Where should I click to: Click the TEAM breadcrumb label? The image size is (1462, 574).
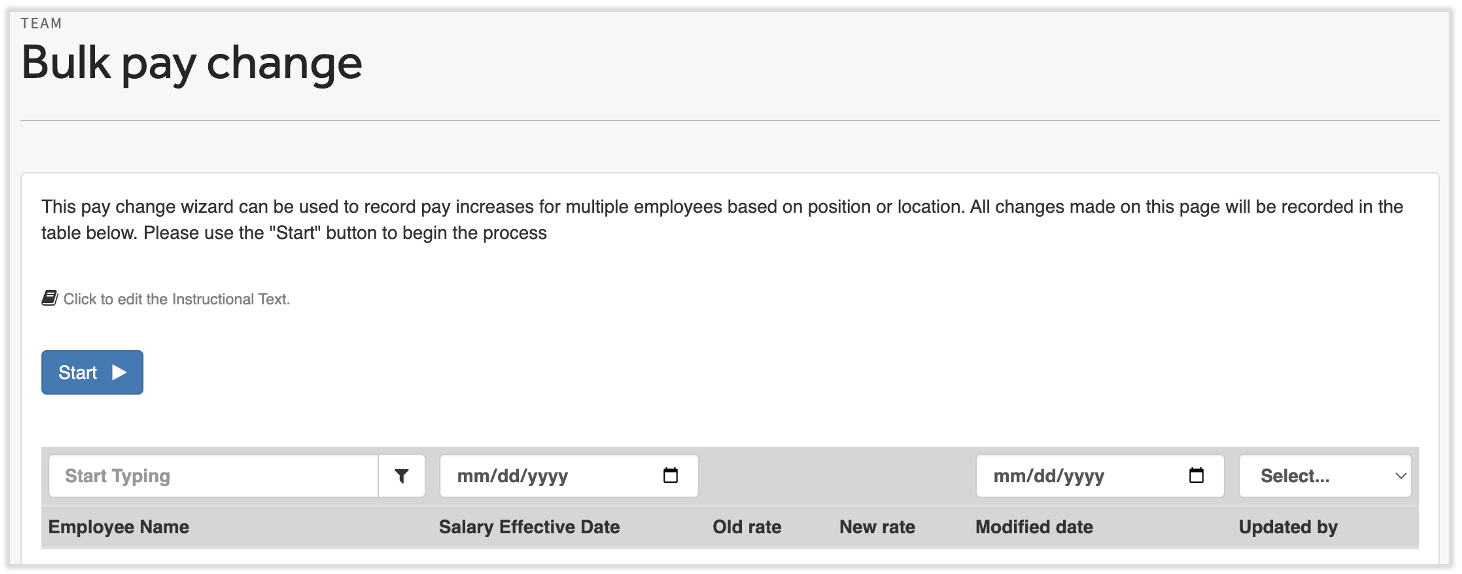click(x=41, y=23)
